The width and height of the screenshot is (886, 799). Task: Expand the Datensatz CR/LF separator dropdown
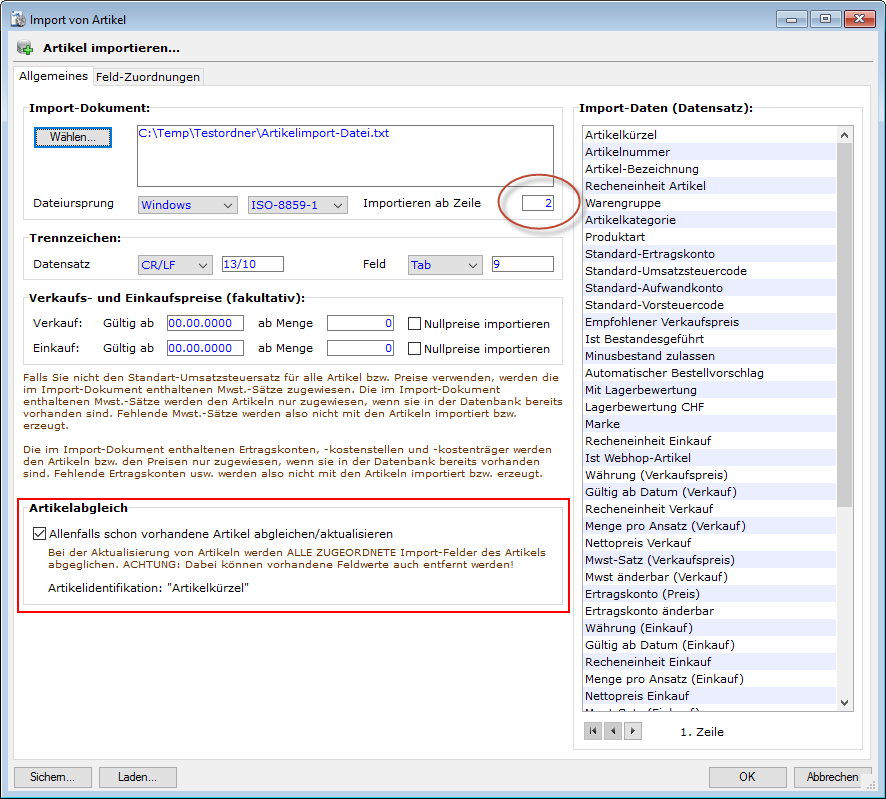(175, 264)
